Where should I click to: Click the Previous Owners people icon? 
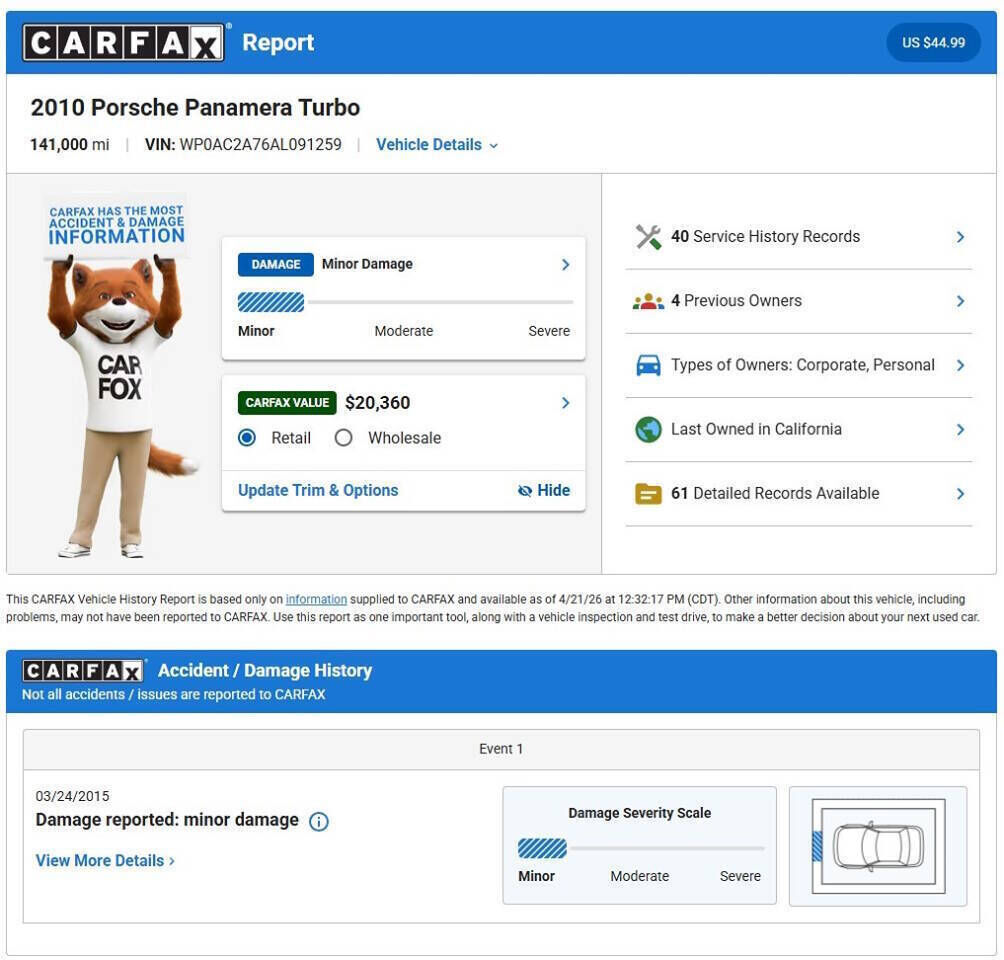tap(648, 301)
